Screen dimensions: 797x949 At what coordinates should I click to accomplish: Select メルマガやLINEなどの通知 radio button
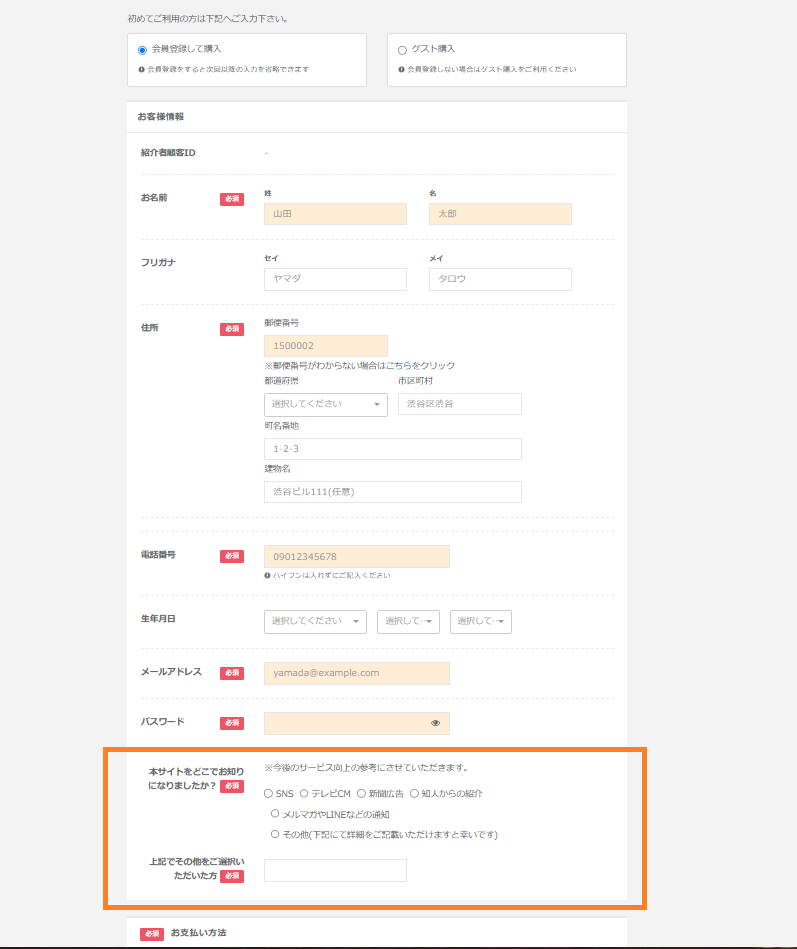tap(275, 813)
